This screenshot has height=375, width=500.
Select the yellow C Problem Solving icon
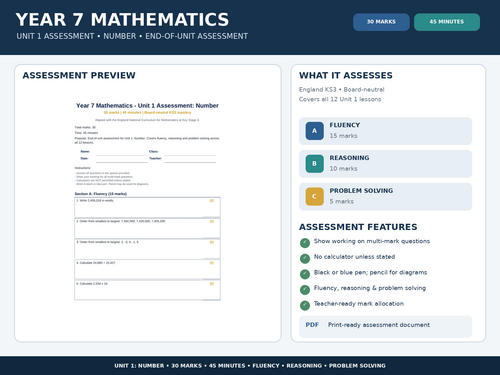coord(314,196)
